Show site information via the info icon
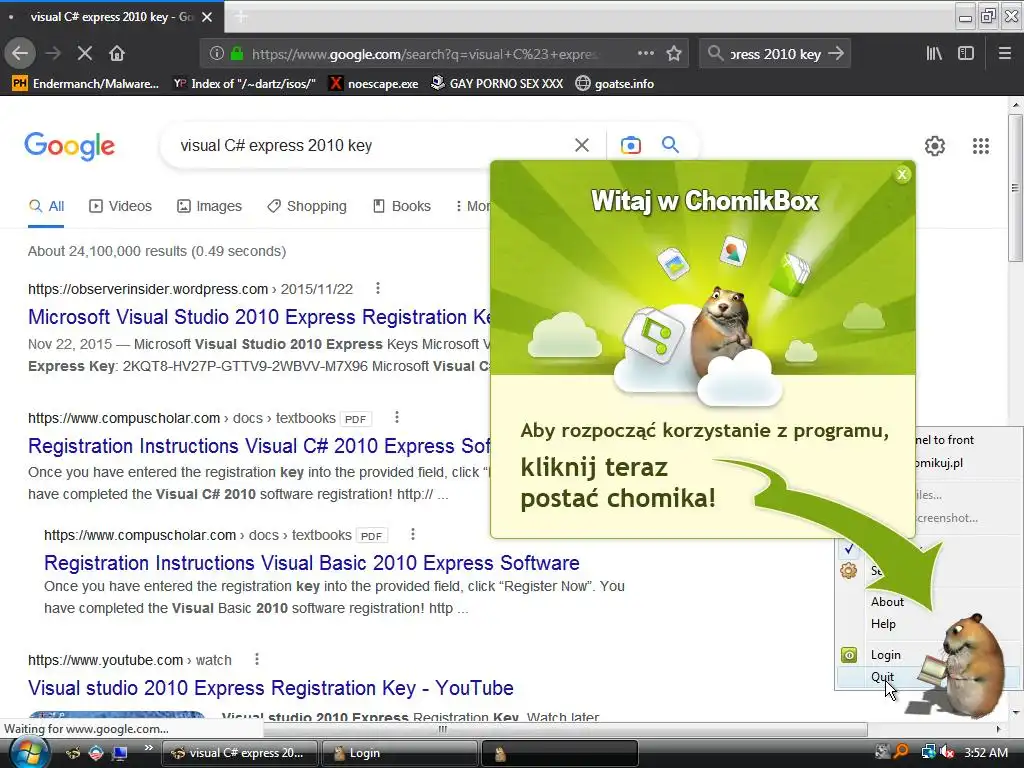Viewport: 1024px width, 768px height. [x=217, y=54]
